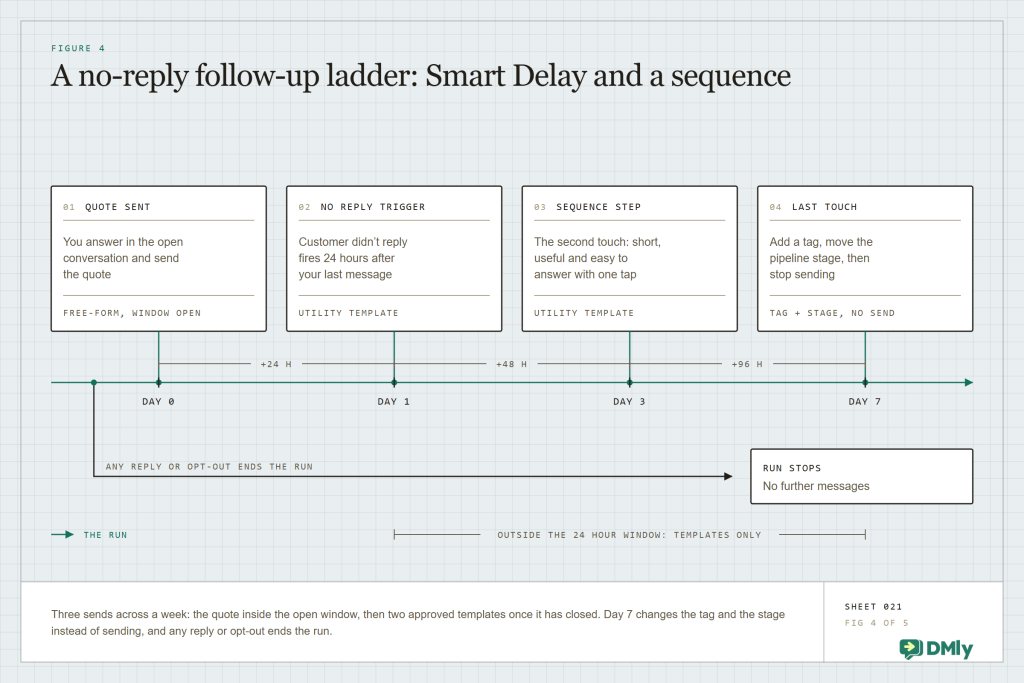The width and height of the screenshot is (1024, 683).
Task: Click the '+24 H' interval label
Action: tap(276, 364)
